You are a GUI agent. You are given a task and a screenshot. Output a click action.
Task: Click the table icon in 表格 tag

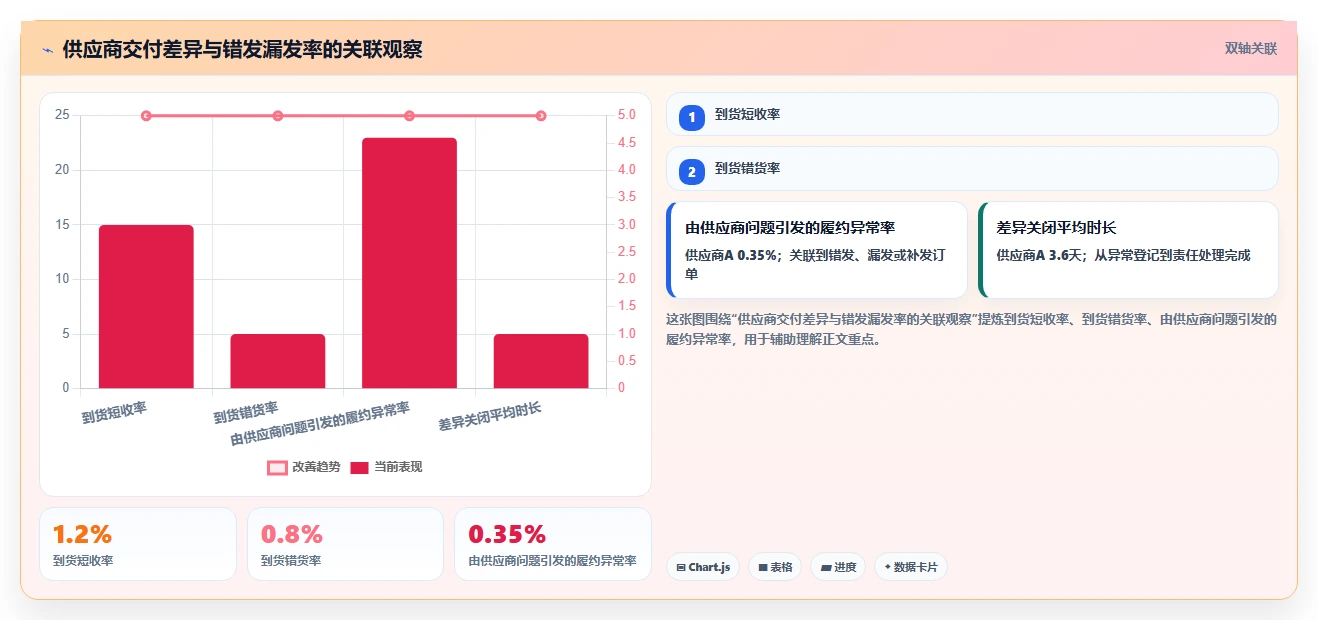[x=763, y=567]
